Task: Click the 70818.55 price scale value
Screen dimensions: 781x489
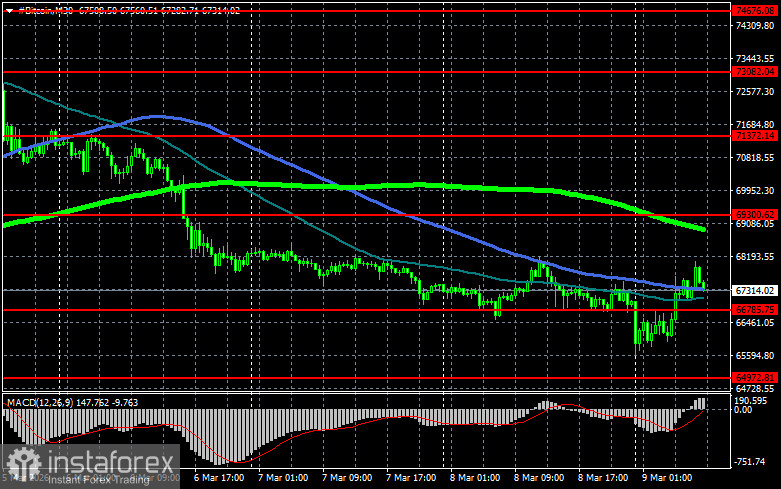Action: click(755, 157)
